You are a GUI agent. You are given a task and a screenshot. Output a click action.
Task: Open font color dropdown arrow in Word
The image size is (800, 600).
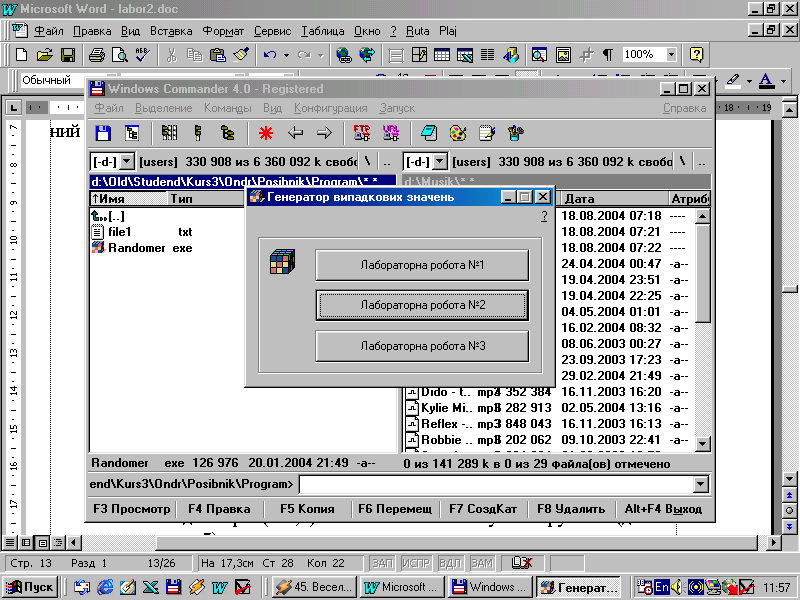(784, 81)
